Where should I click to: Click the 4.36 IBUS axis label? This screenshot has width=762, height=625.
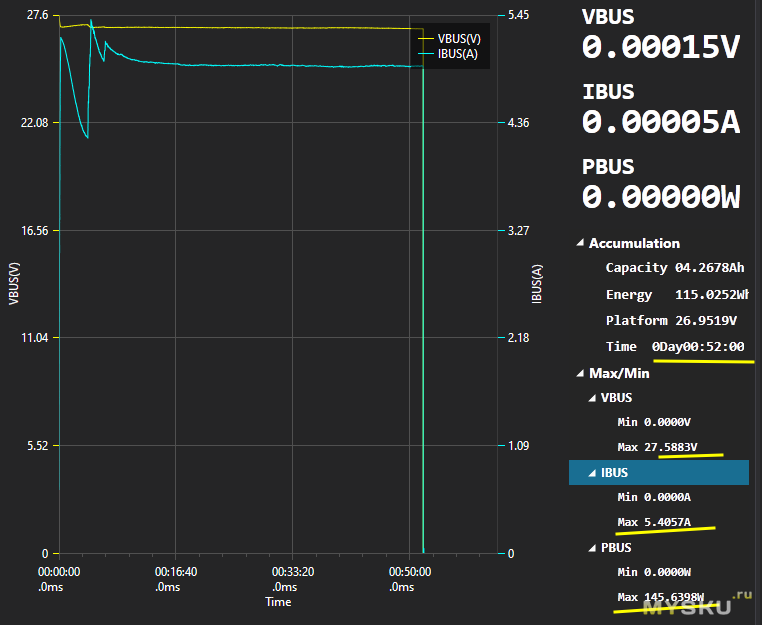point(519,122)
